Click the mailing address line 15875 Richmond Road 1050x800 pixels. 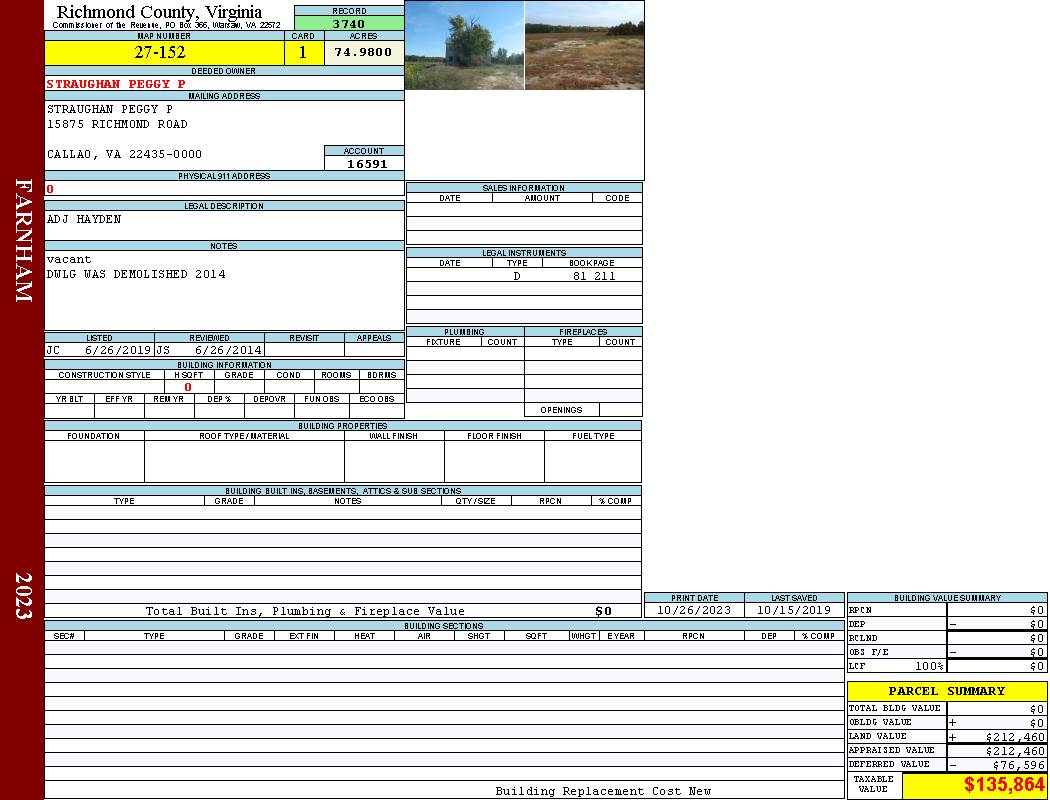pos(117,124)
